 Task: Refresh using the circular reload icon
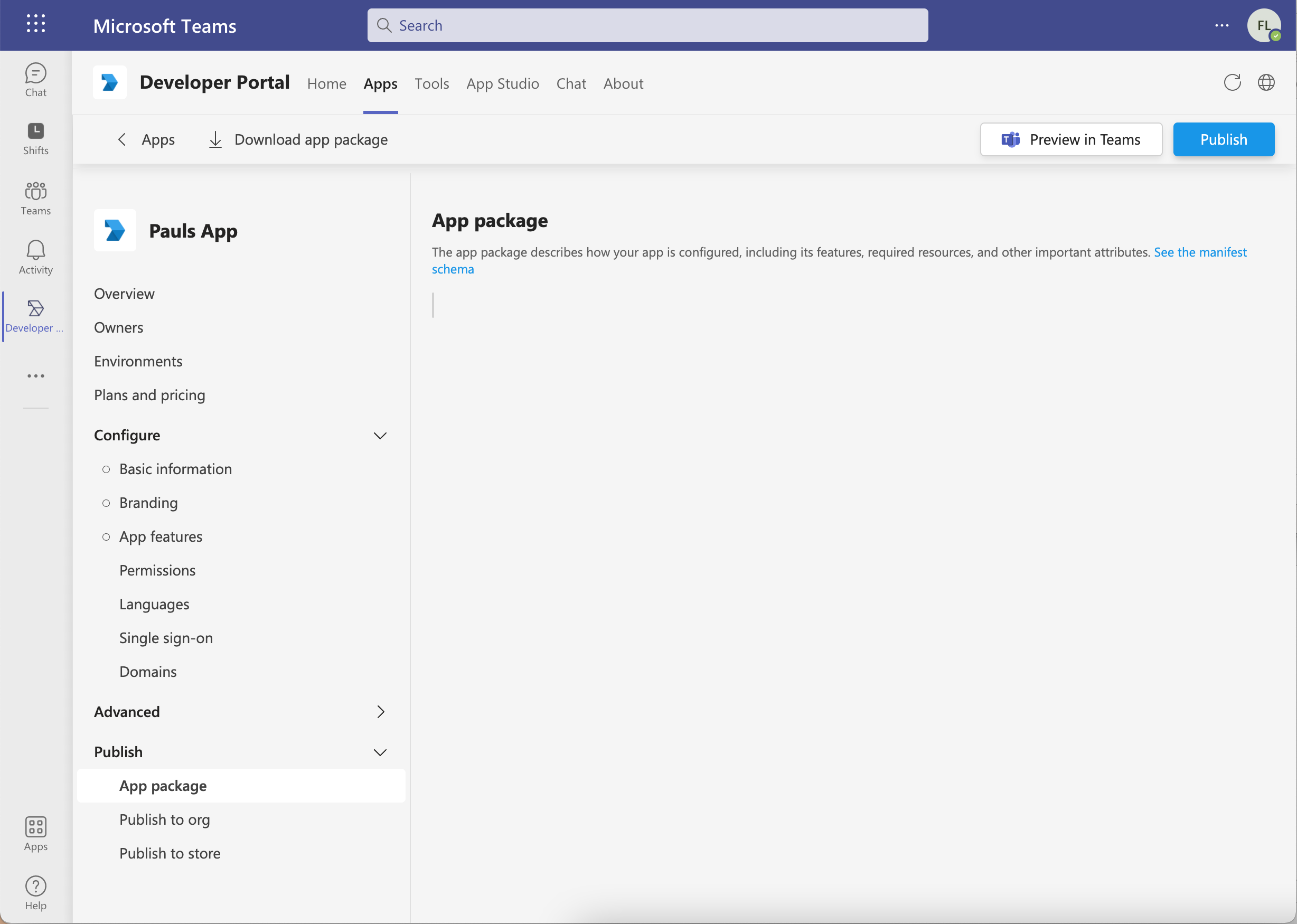1232,82
